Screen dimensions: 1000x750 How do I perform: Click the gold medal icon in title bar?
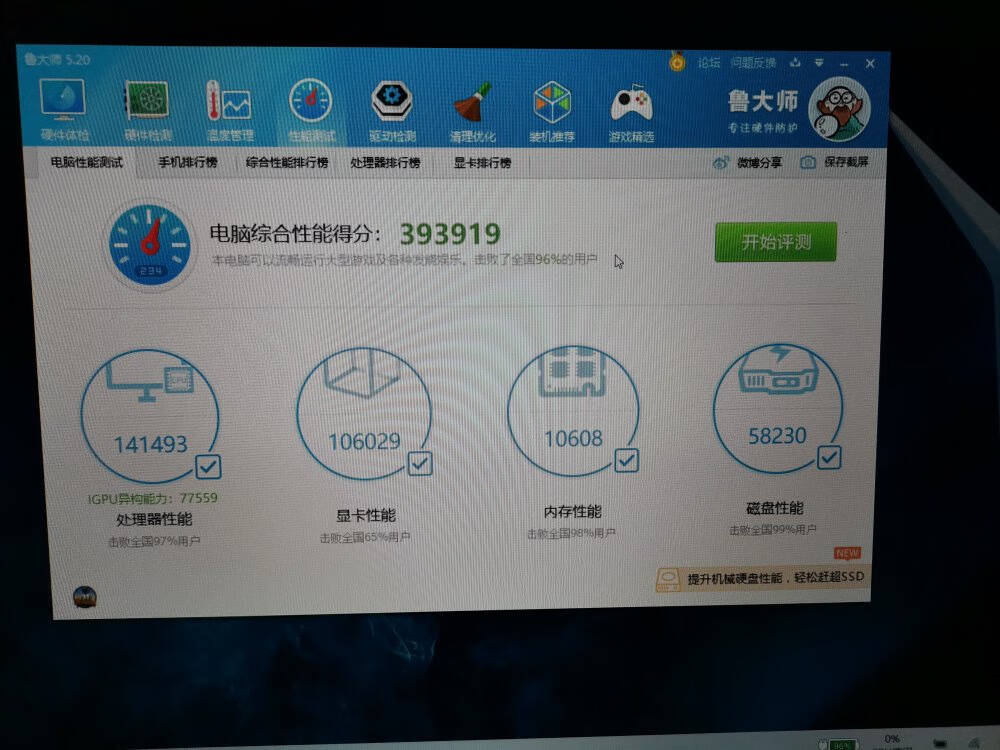(x=677, y=62)
